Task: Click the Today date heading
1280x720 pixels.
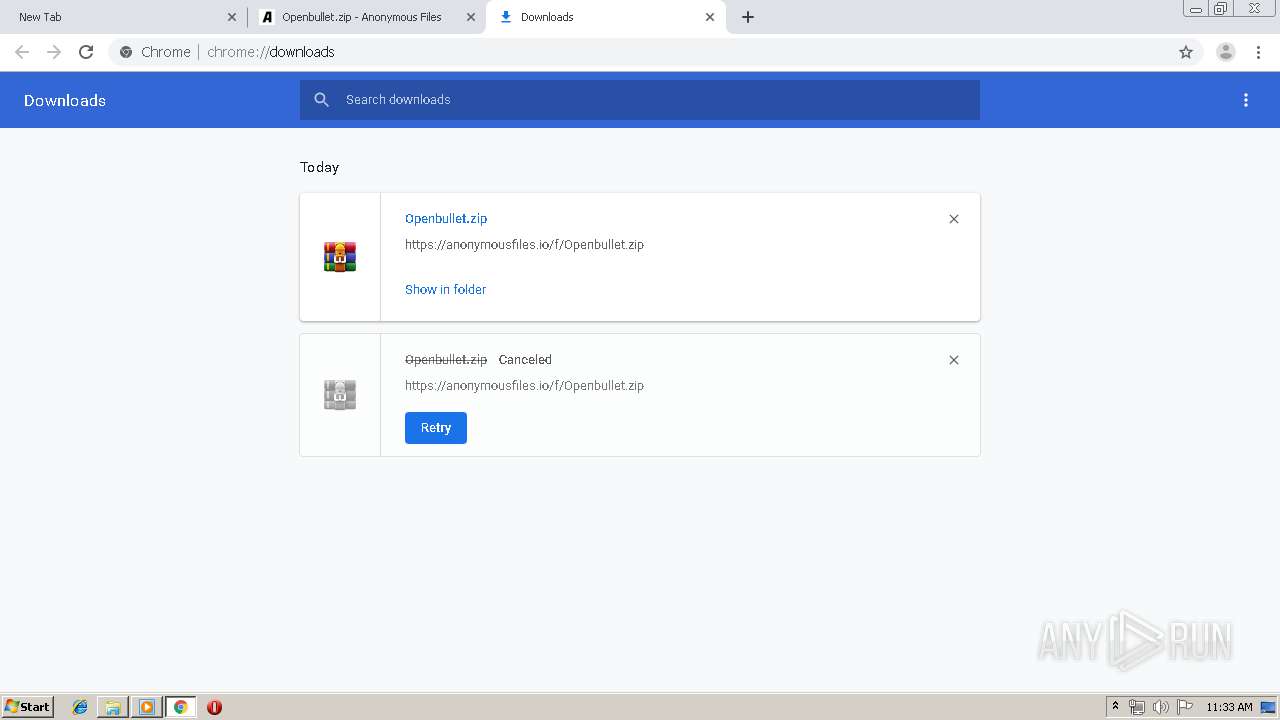Action: pyautogui.click(x=319, y=167)
